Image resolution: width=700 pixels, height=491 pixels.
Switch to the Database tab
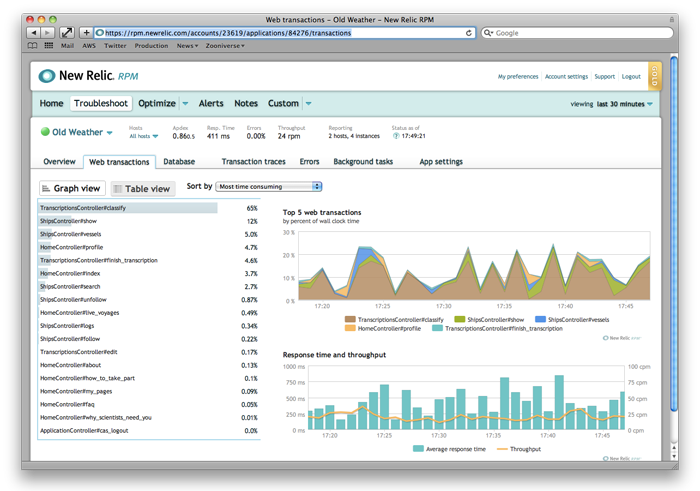[x=179, y=162]
